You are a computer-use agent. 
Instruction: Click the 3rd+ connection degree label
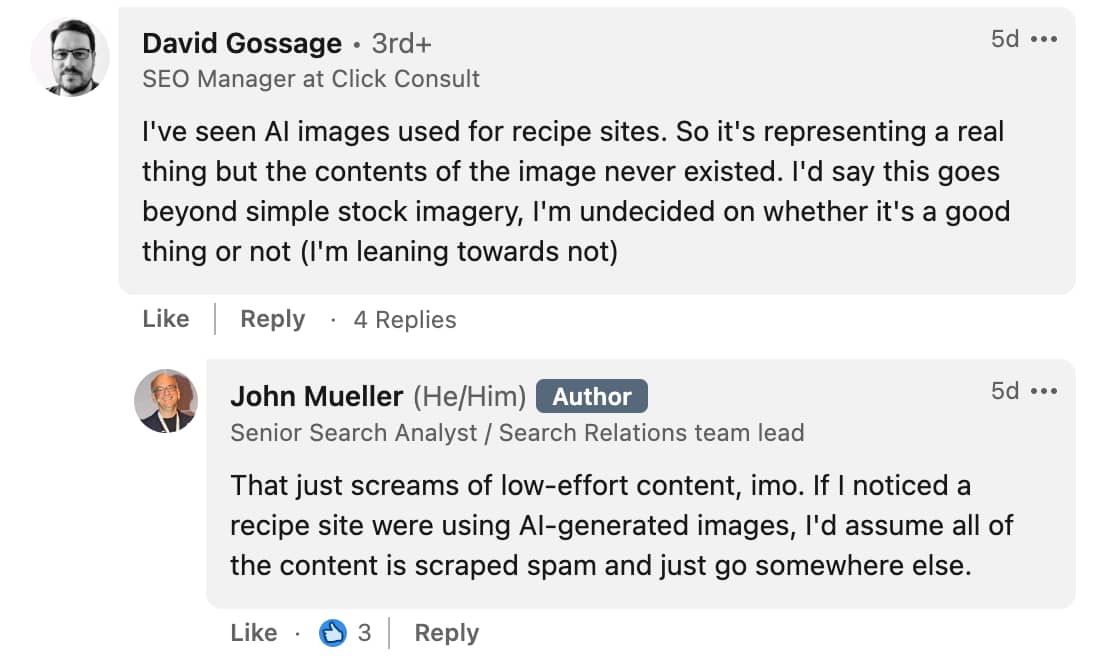click(x=401, y=44)
